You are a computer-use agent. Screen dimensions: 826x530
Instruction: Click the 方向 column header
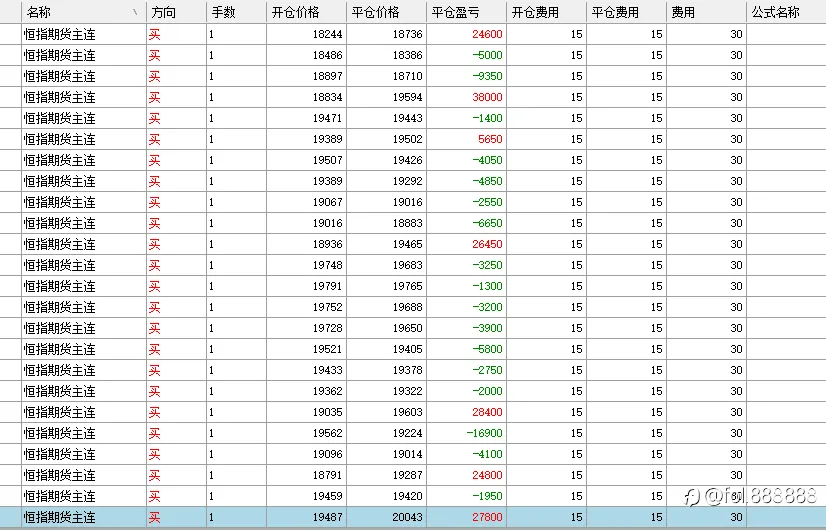pyautogui.click(x=176, y=12)
